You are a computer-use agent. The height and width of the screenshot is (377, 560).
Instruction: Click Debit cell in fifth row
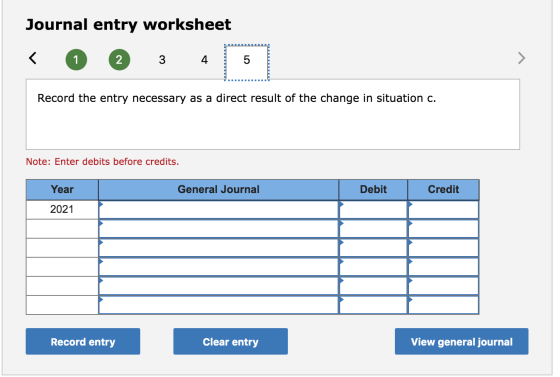373,286
